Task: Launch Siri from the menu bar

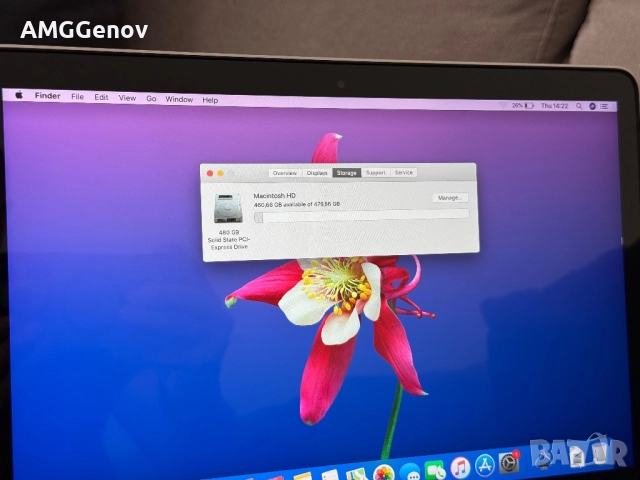Action: (x=592, y=106)
